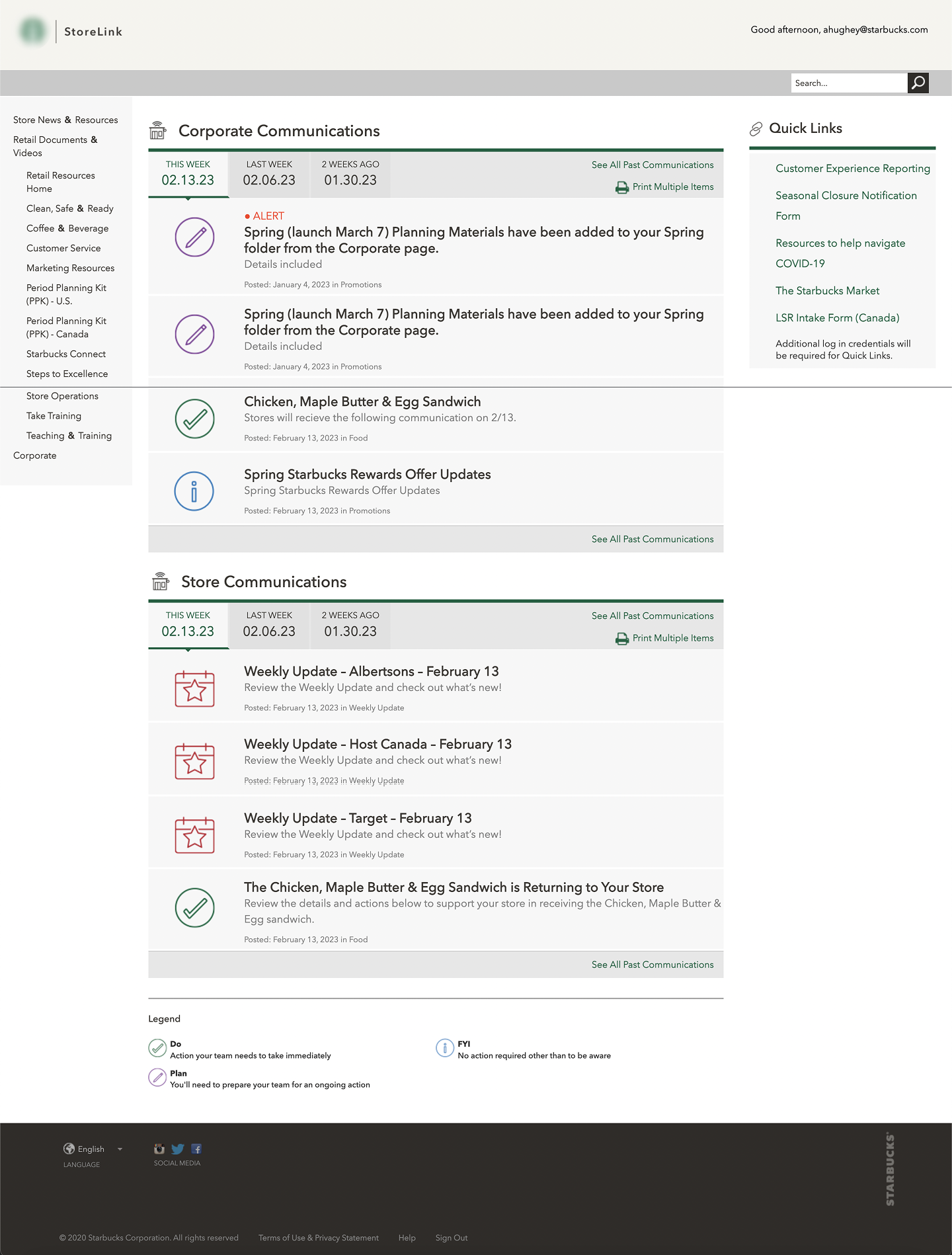Open Store News & Resources in sidebar
This screenshot has height=1255, width=952.
point(65,120)
